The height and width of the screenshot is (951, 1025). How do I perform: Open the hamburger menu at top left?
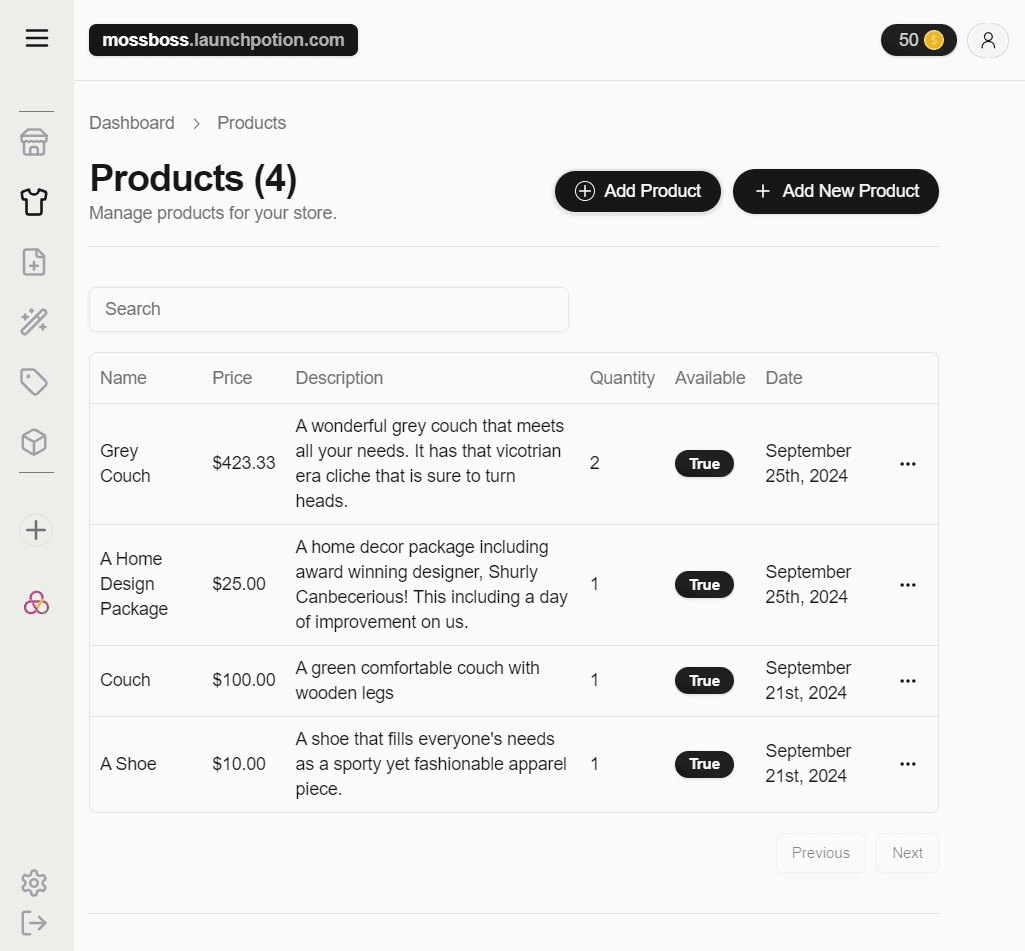tap(37, 38)
